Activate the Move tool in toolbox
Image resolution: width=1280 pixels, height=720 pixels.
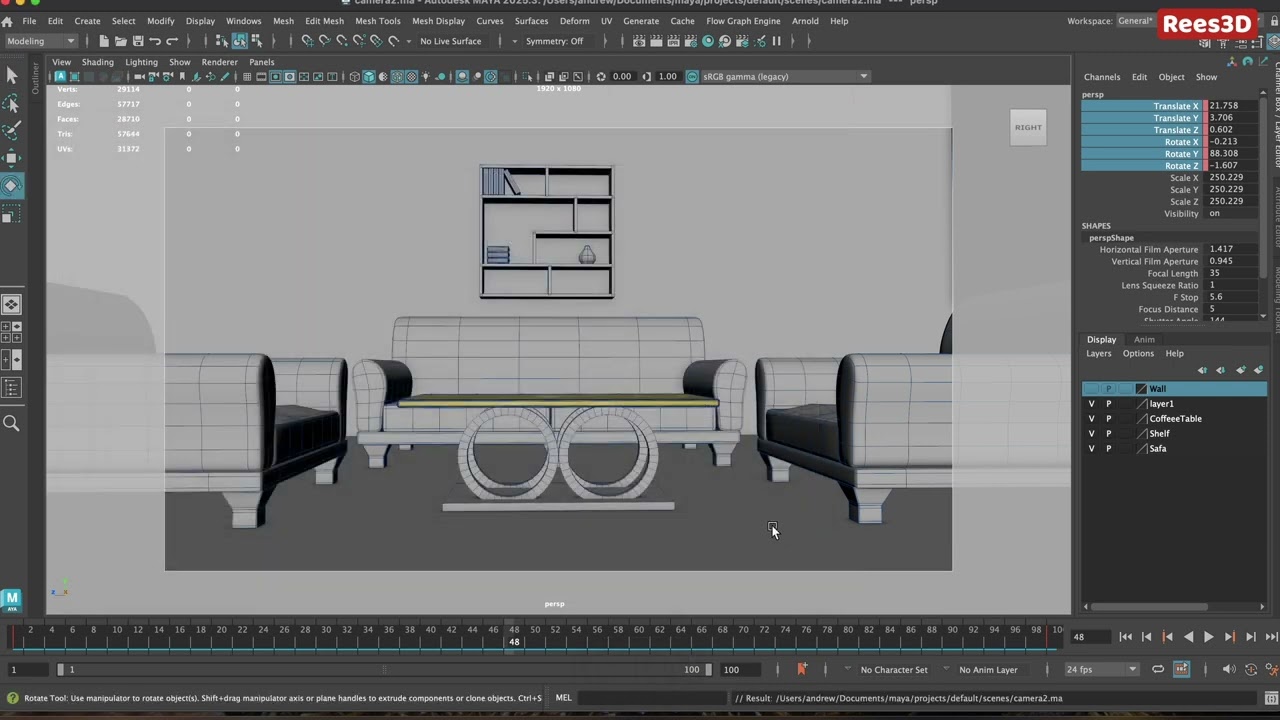click(x=11, y=158)
